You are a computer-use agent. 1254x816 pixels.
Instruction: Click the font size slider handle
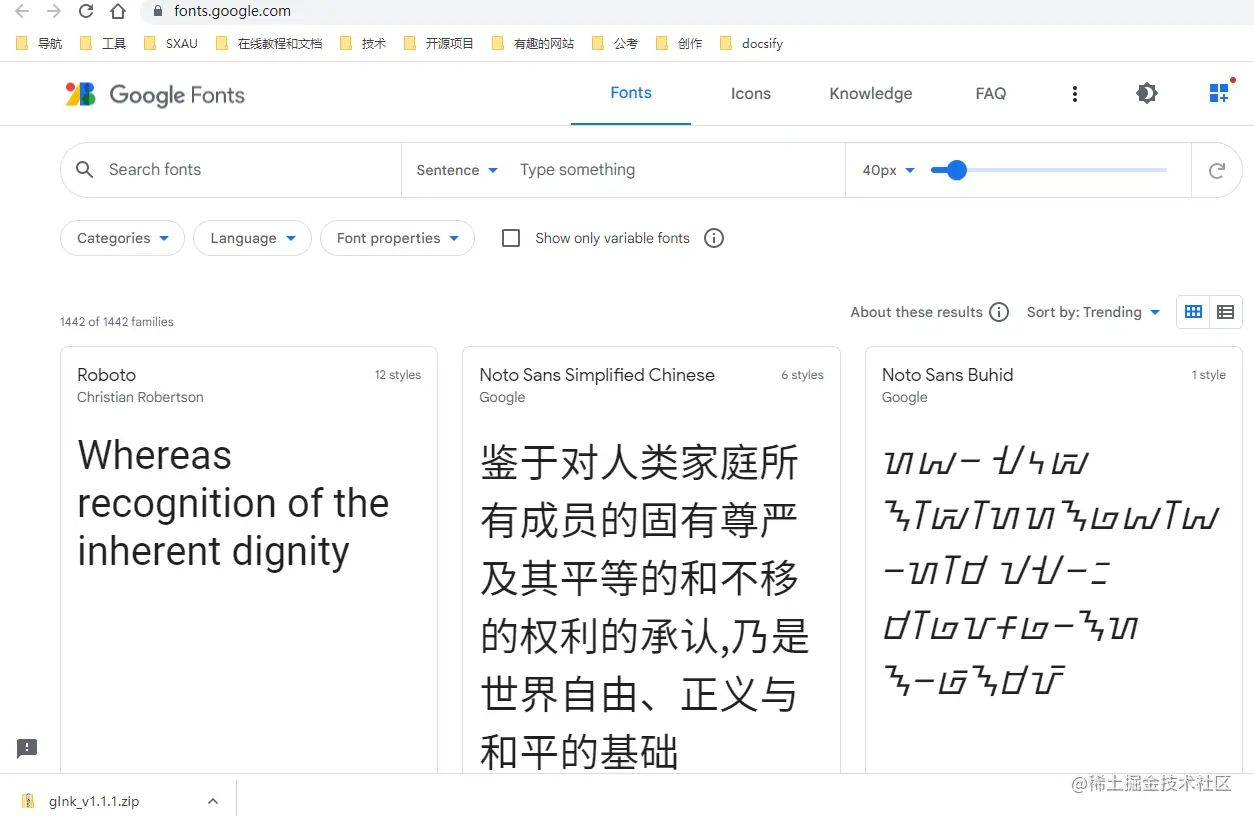[x=956, y=170]
